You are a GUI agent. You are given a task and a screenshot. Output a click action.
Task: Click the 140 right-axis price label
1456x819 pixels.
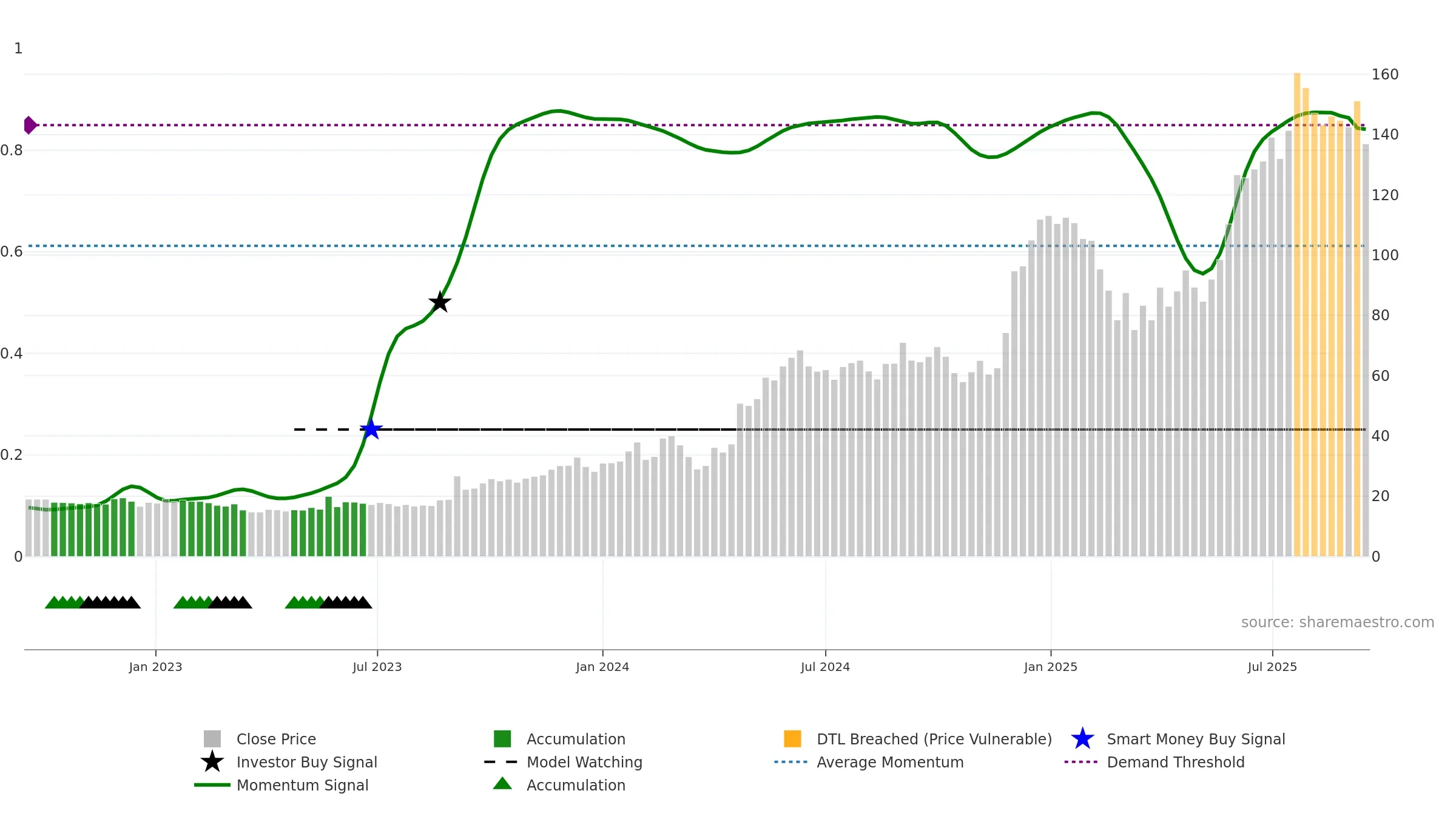pos(1385,134)
